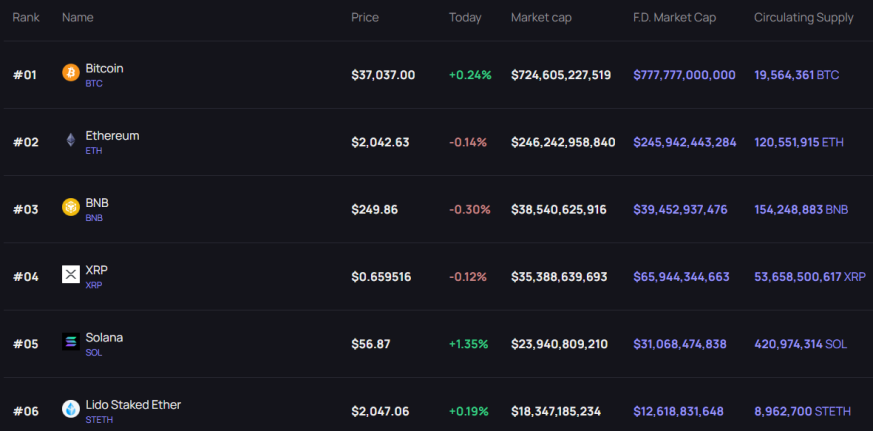Sort by the F.D. Market Cap header
The height and width of the screenshot is (431, 873).
point(675,18)
